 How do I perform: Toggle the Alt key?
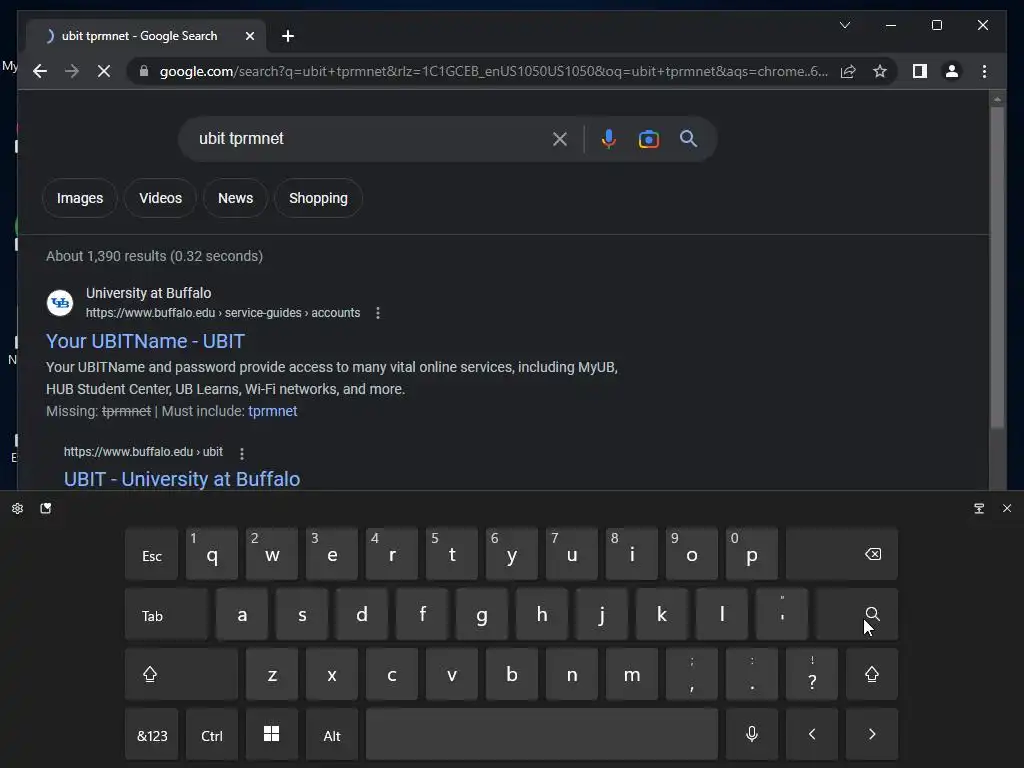(x=332, y=735)
